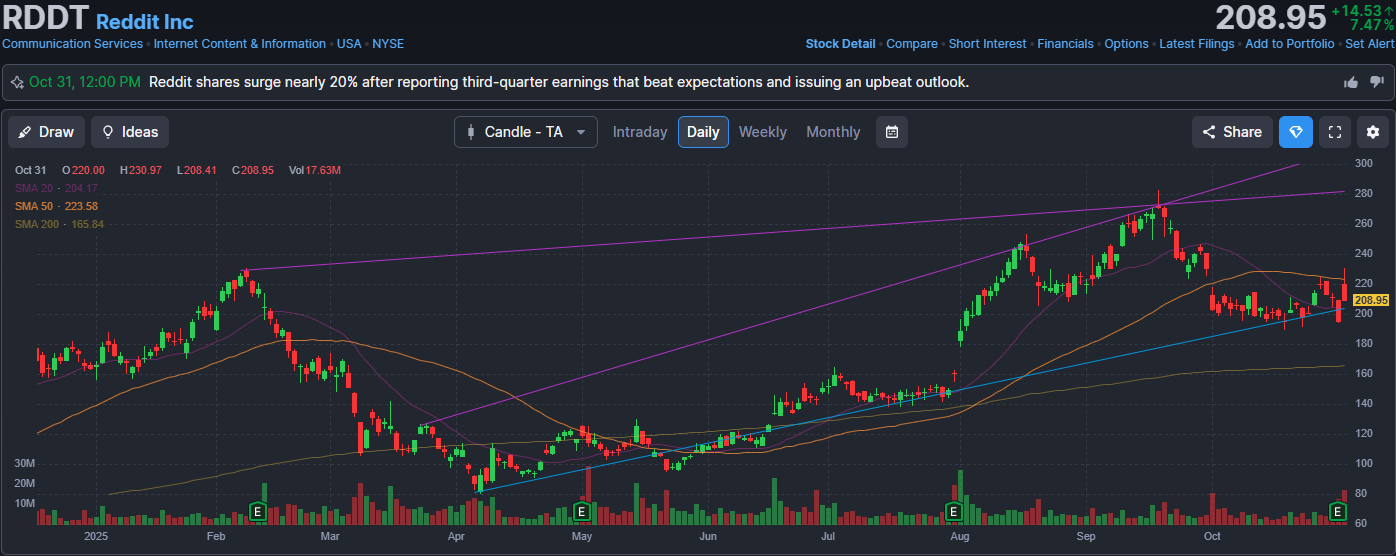Image resolution: width=1396 pixels, height=556 pixels.
Task: Open the NYSE exchange link
Action: [x=388, y=44]
